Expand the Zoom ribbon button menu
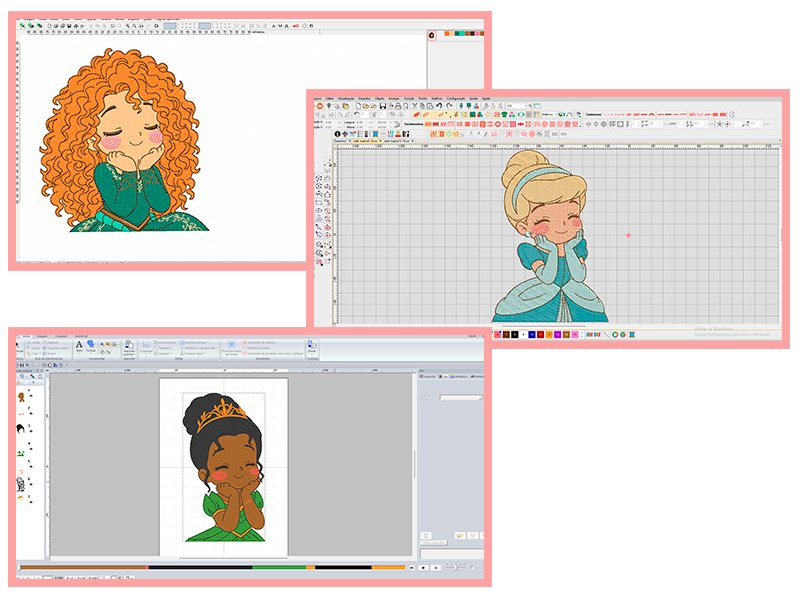800x600 pixels. pyautogui.click(x=312, y=347)
